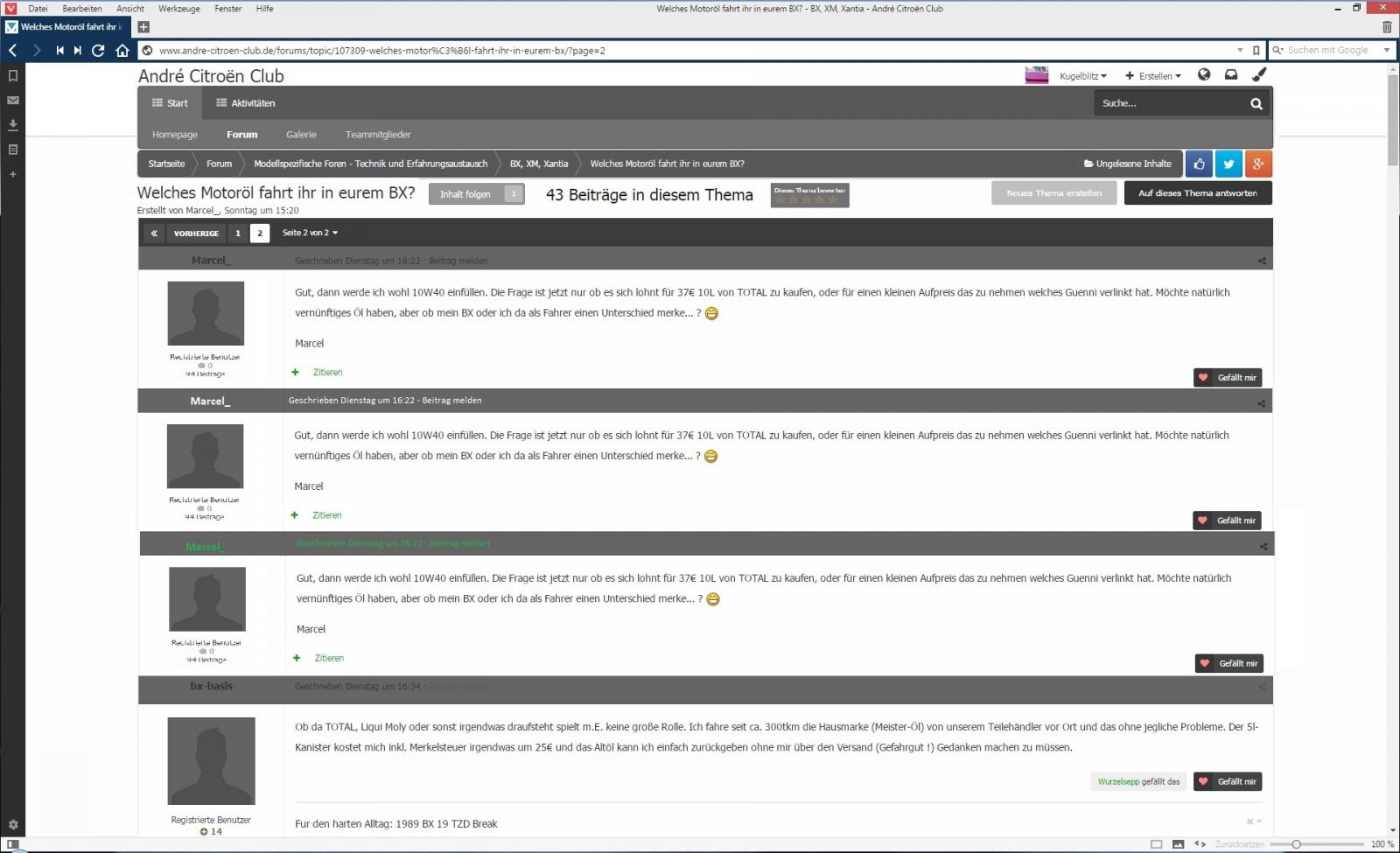Open the search field history dropdown arrow

(x=1387, y=51)
